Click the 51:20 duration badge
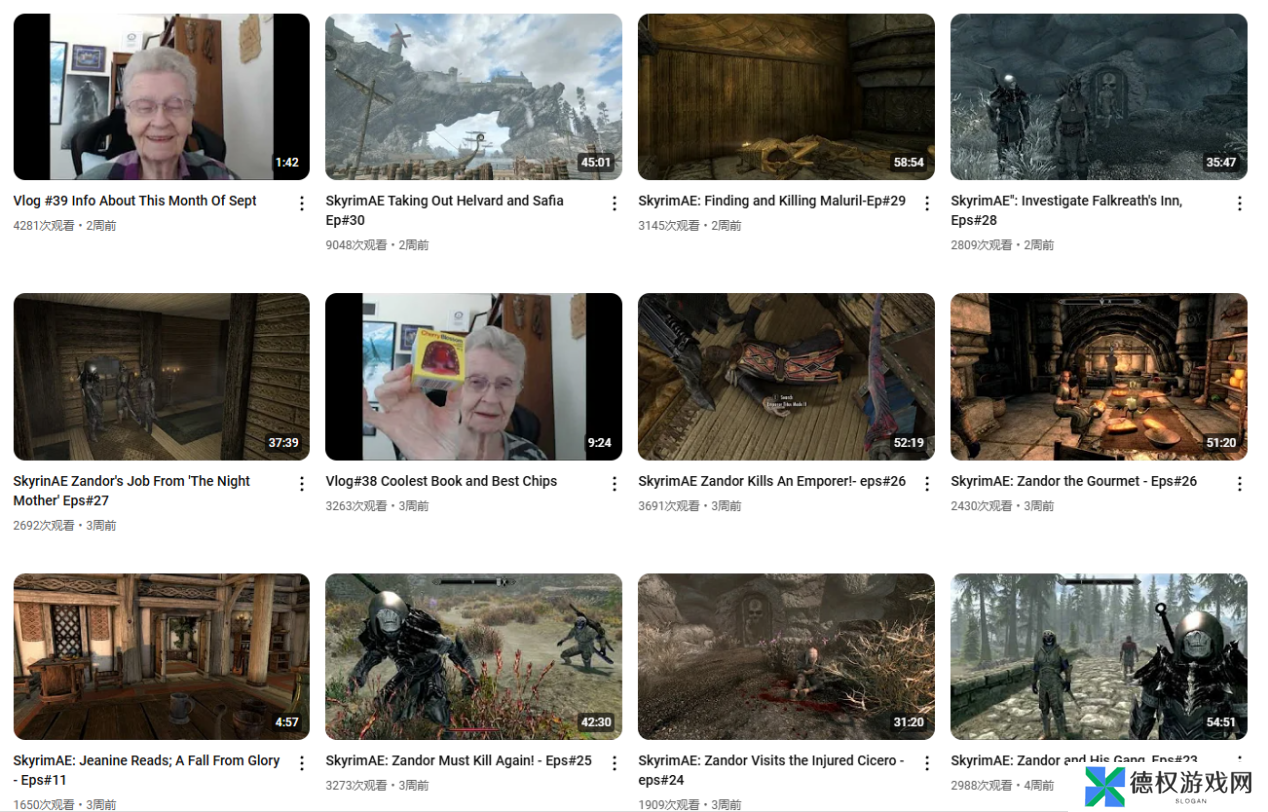This screenshot has height=812, width=1268. click(1221, 442)
